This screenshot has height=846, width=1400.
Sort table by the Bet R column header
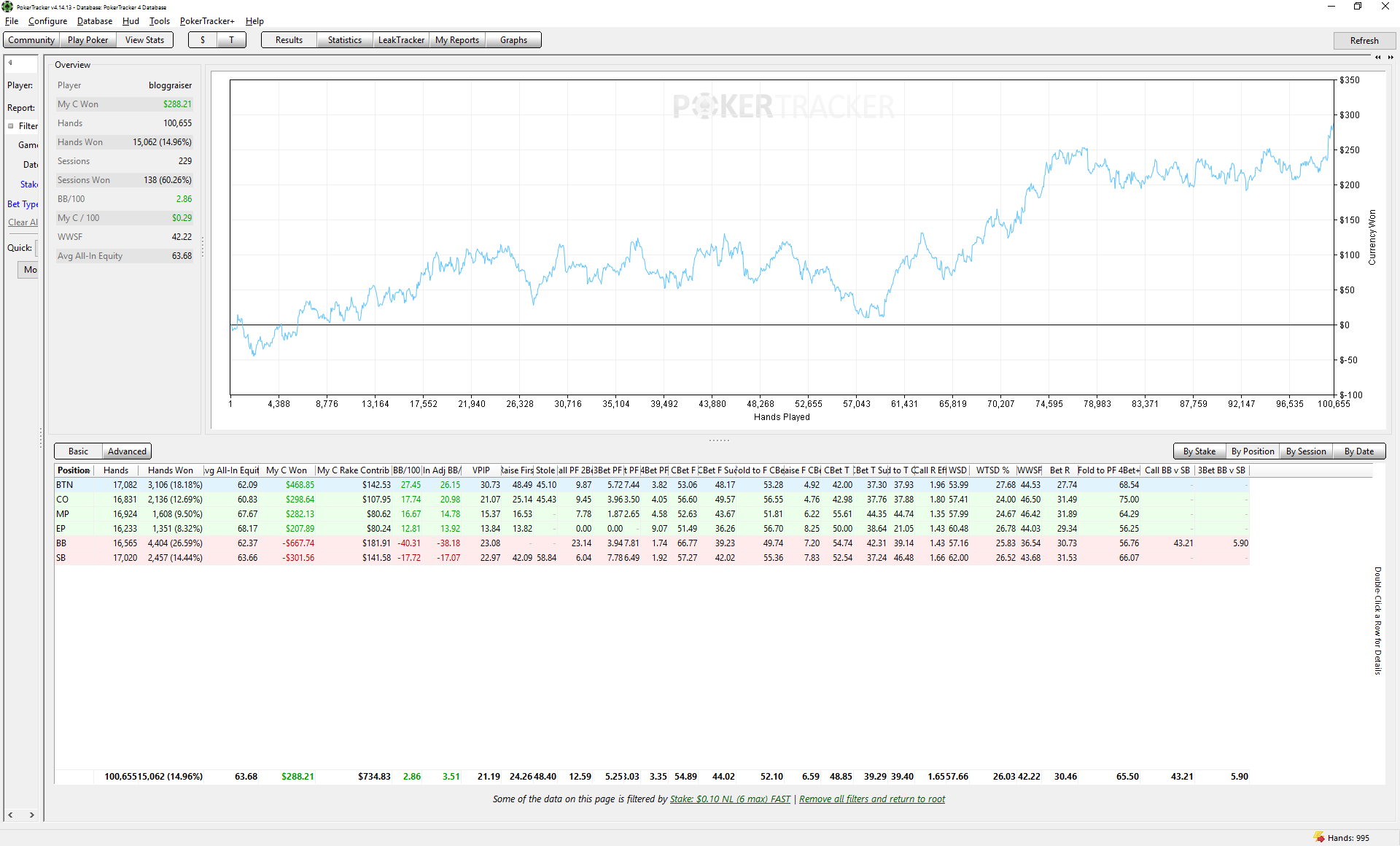[x=1059, y=470]
